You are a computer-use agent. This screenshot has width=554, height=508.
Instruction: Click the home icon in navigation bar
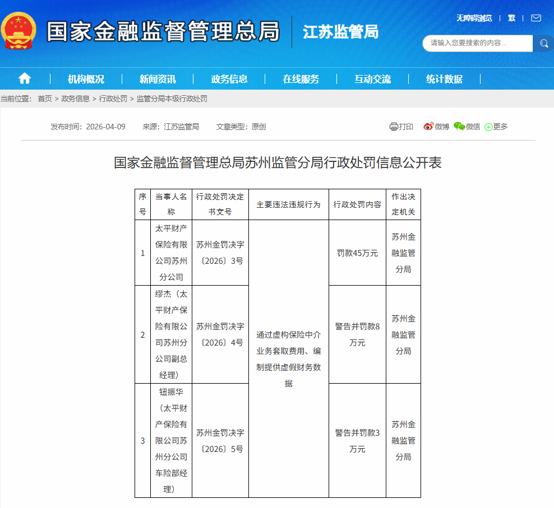(x=24, y=78)
